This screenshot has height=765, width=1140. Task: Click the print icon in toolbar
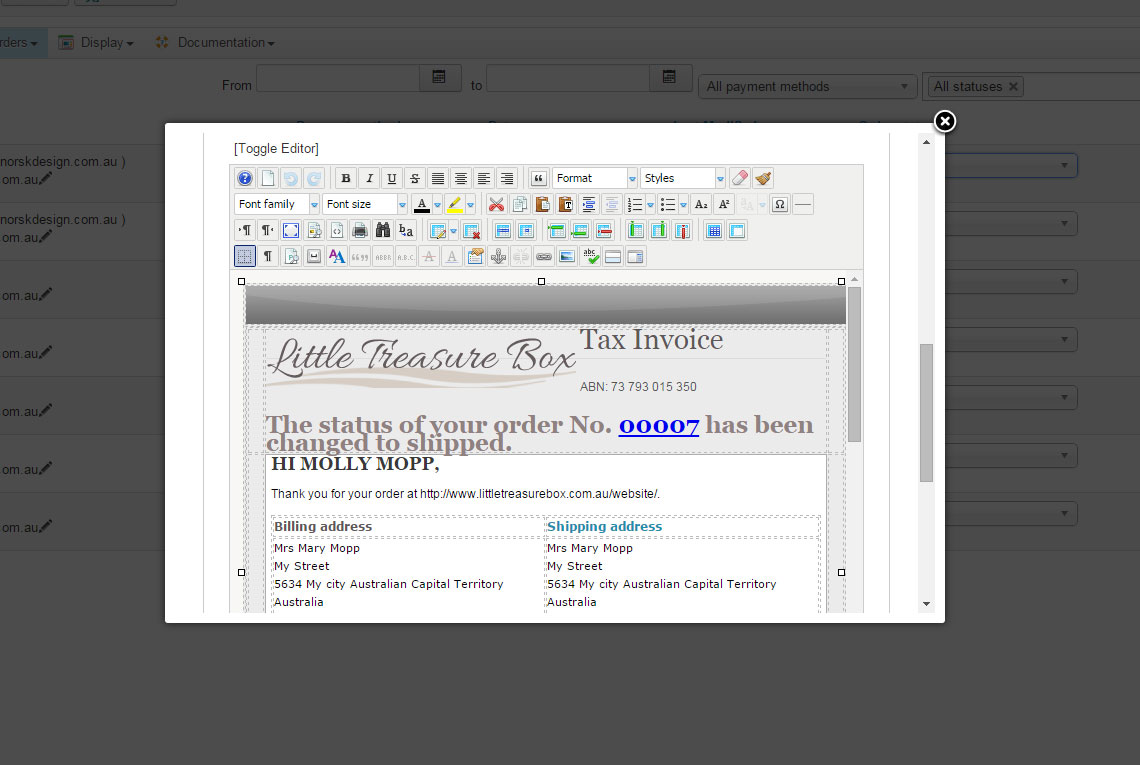(x=360, y=231)
